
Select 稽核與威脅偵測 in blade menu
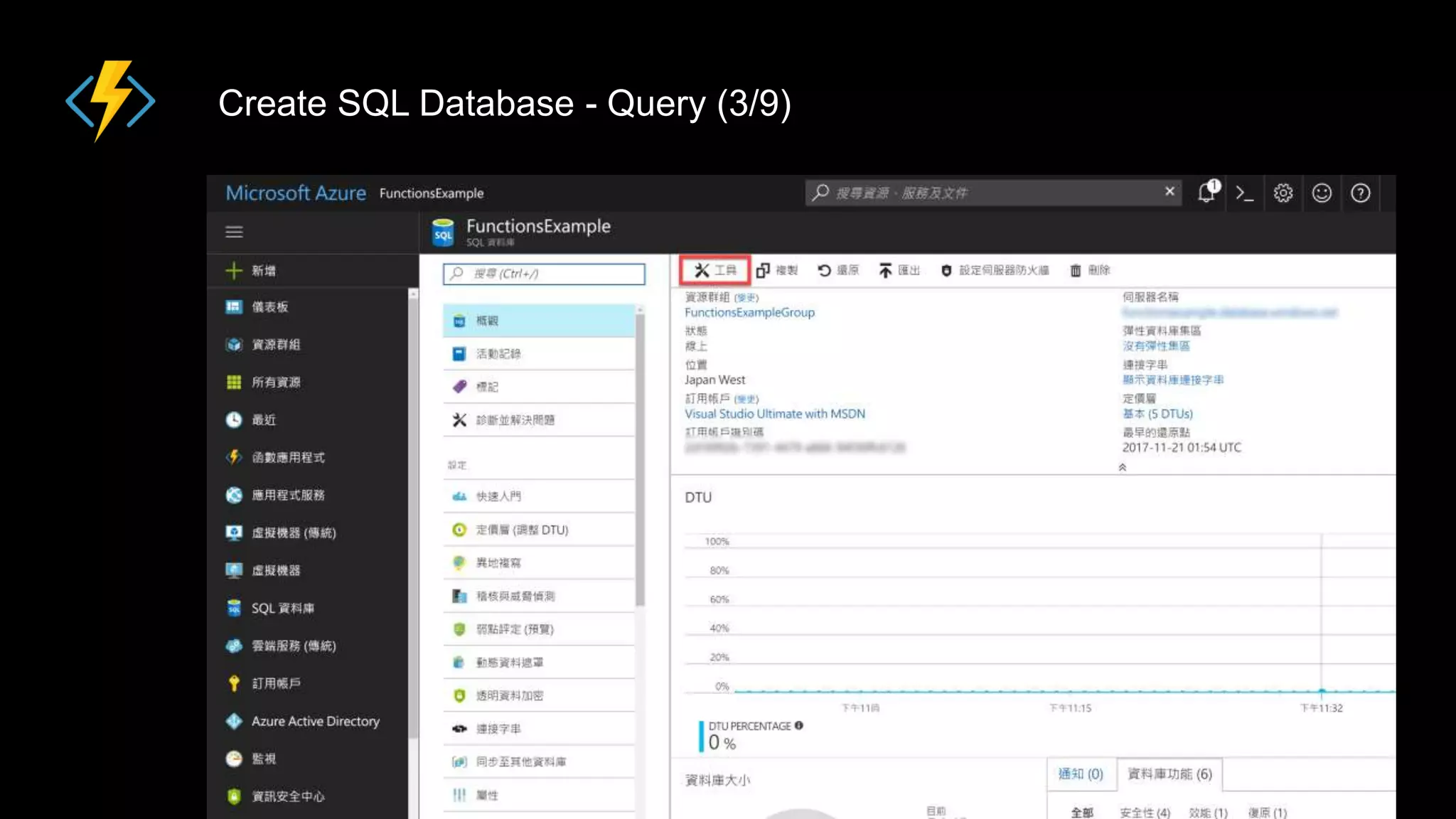[539, 596]
